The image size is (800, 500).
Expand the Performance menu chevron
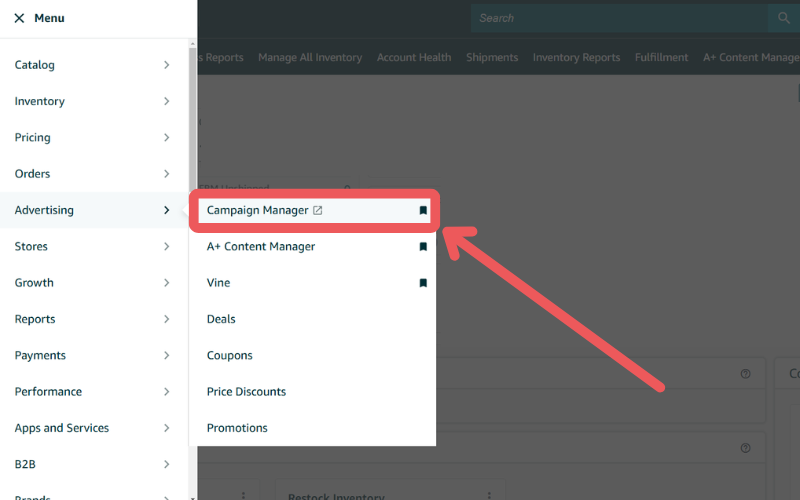coord(166,391)
